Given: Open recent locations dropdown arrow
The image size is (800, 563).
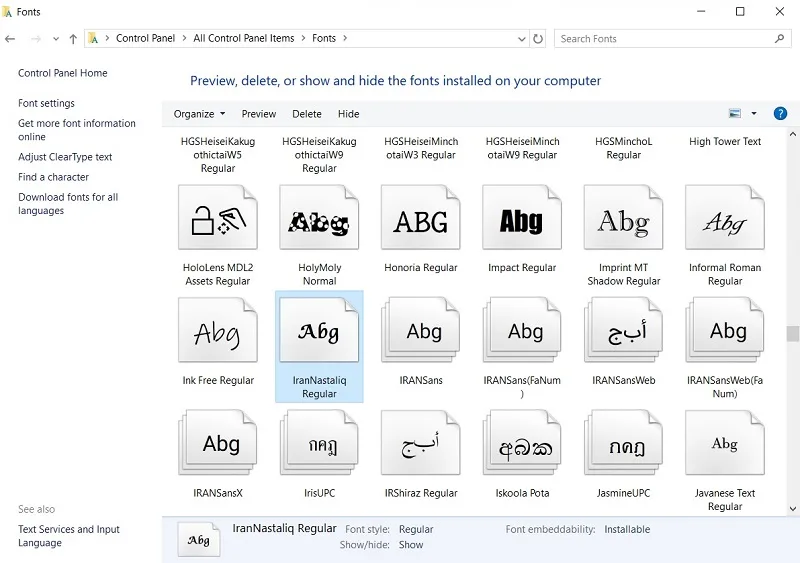Looking at the screenshot, I should point(56,39).
